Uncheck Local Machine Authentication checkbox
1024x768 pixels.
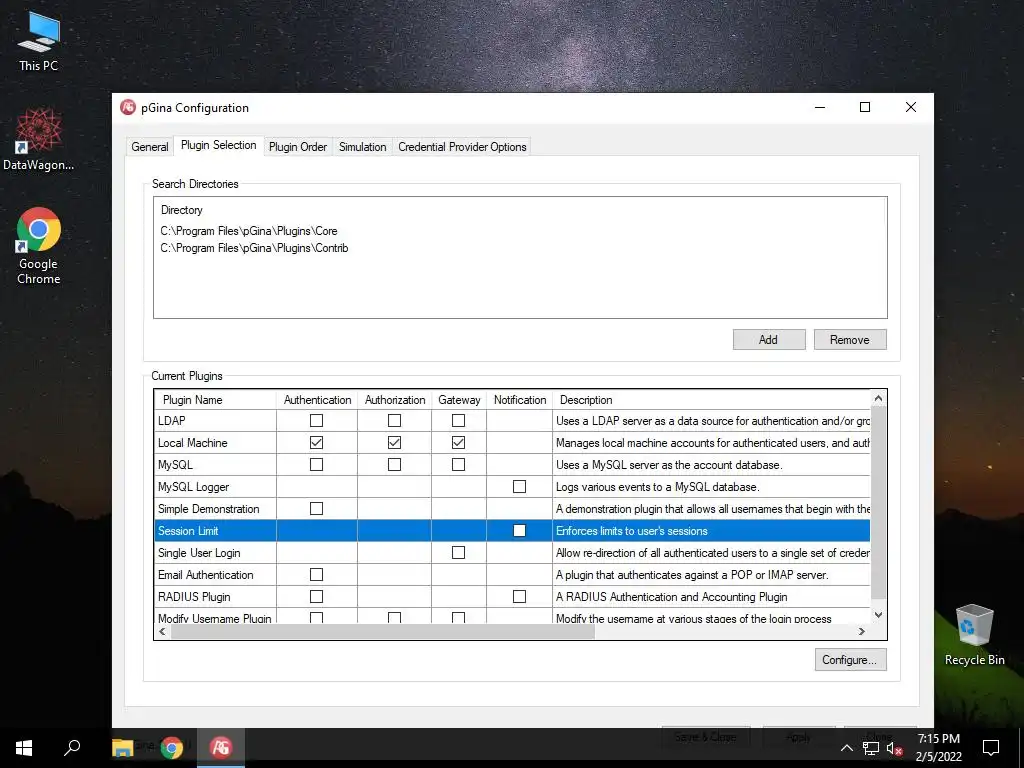coord(316,443)
